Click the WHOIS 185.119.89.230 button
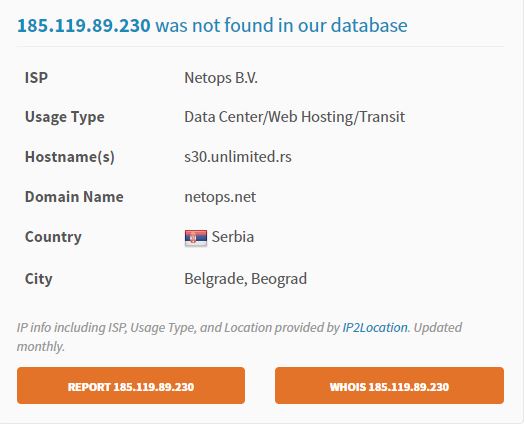Screen dimensions: 525x426 [x=389, y=385]
